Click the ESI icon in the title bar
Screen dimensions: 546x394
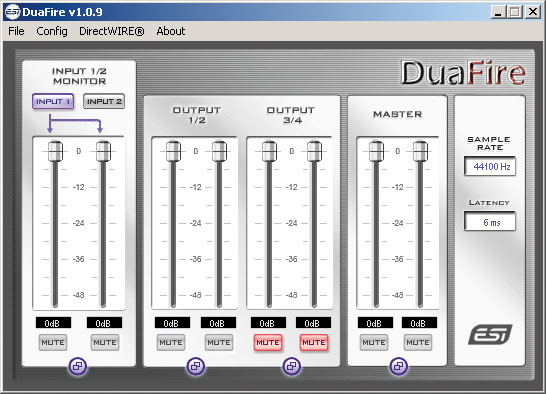(x=13, y=12)
